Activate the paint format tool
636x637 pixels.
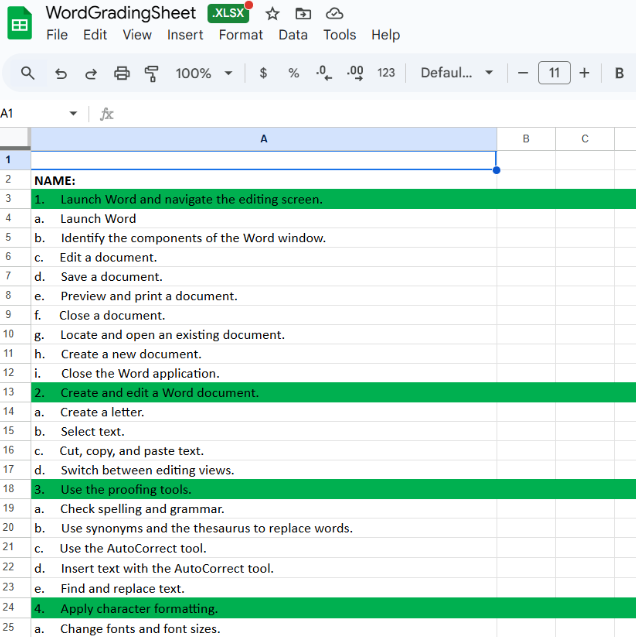[x=151, y=74]
